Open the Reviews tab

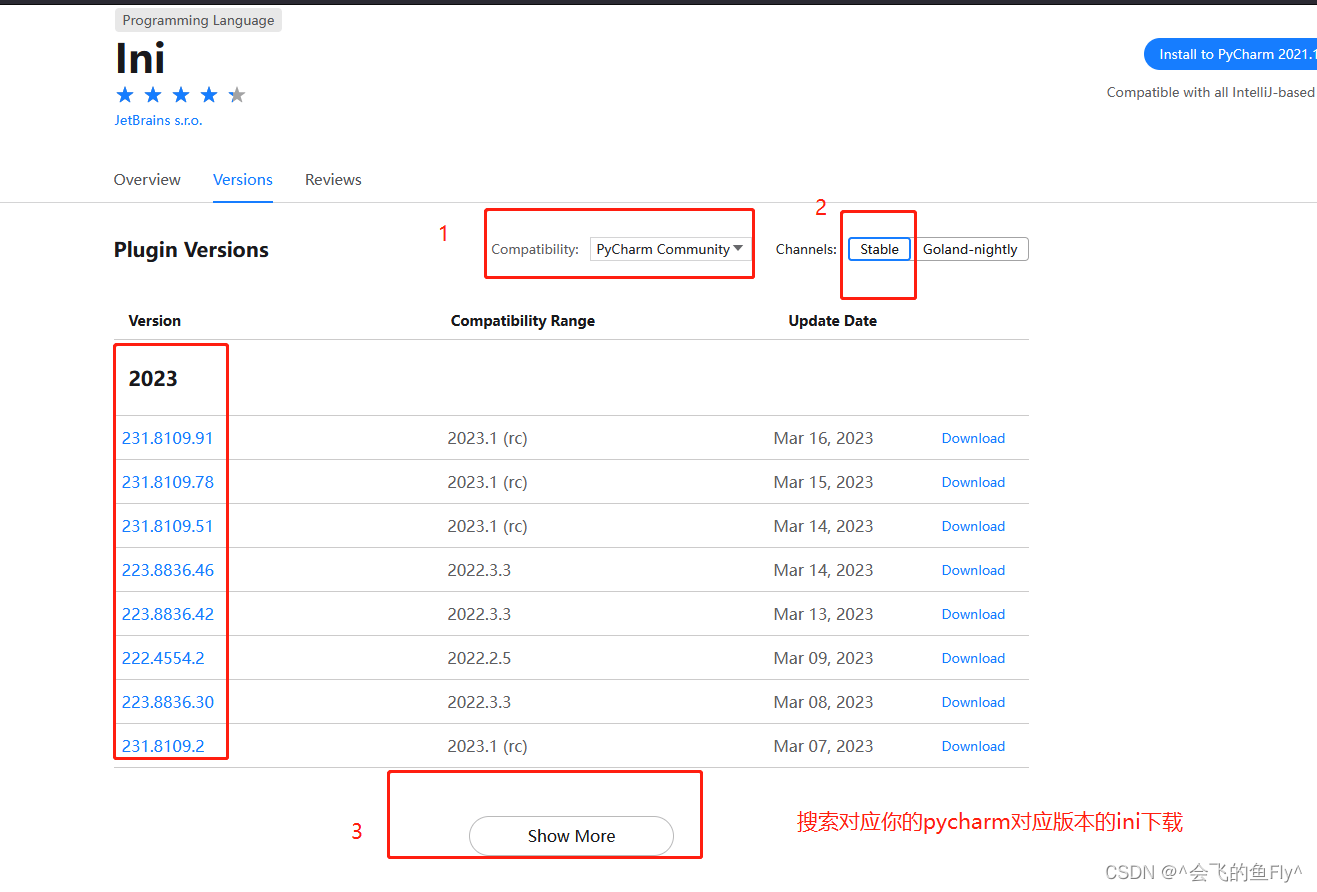tap(333, 180)
